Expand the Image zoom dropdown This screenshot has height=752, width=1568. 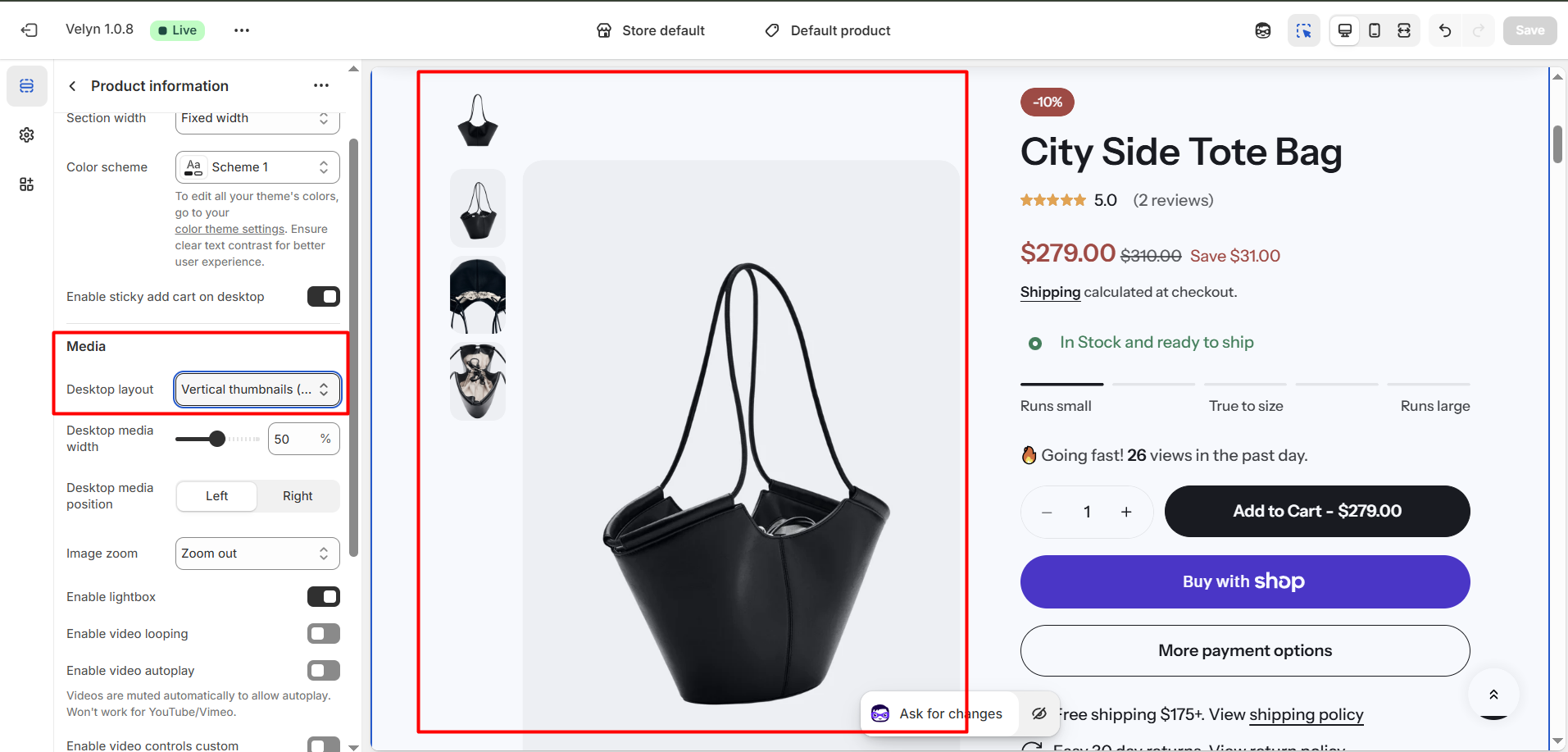pos(257,554)
